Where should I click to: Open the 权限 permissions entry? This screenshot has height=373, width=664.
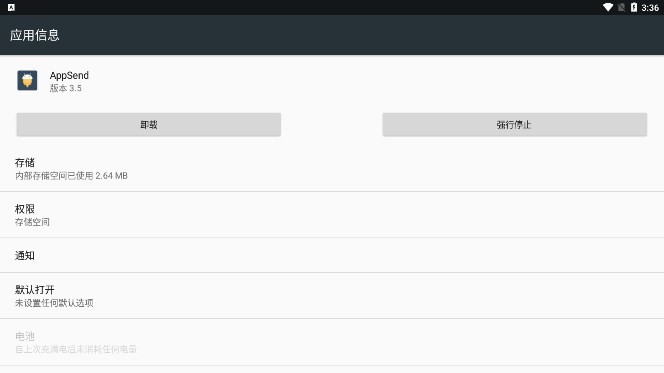[332, 215]
